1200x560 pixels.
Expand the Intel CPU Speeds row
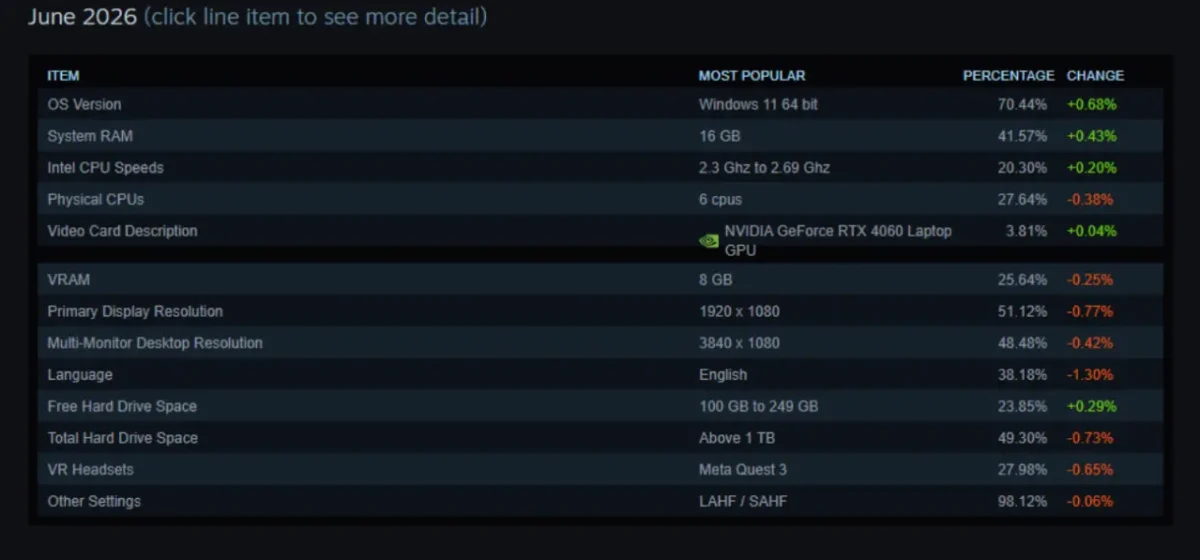pos(600,168)
